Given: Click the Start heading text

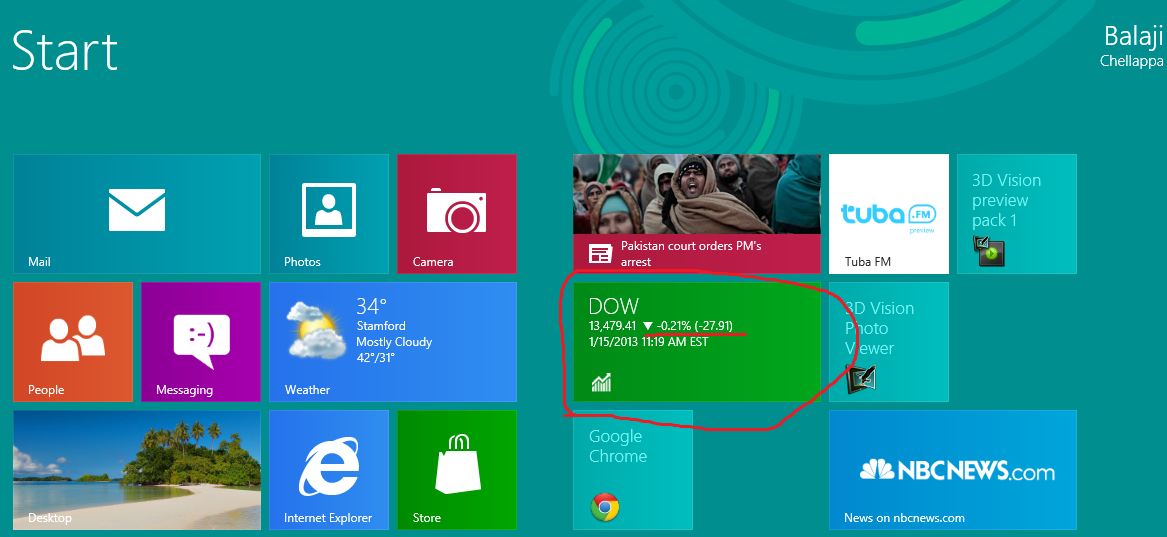Looking at the screenshot, I should [65, 51].
